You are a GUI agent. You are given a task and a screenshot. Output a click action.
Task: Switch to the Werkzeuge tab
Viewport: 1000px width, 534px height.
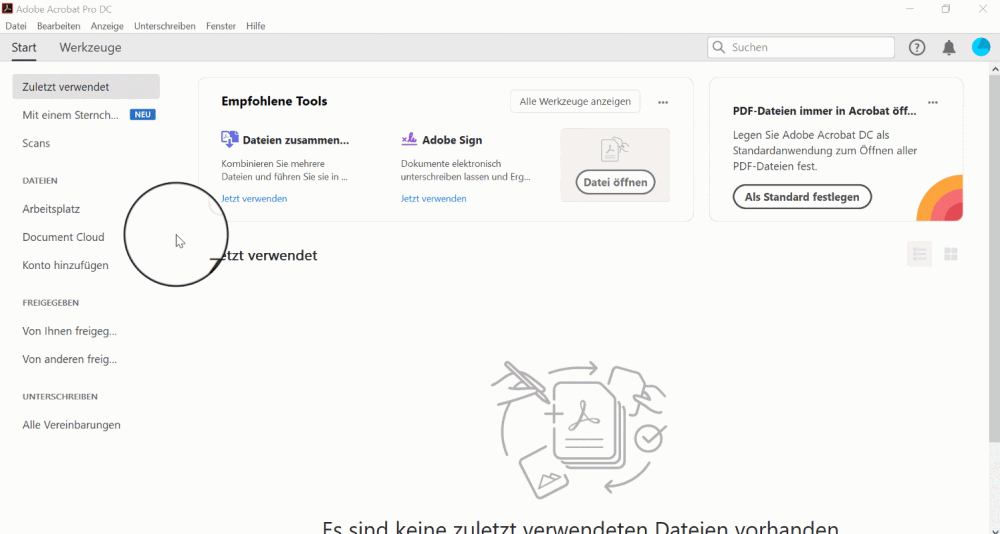[x=91, y=47]
